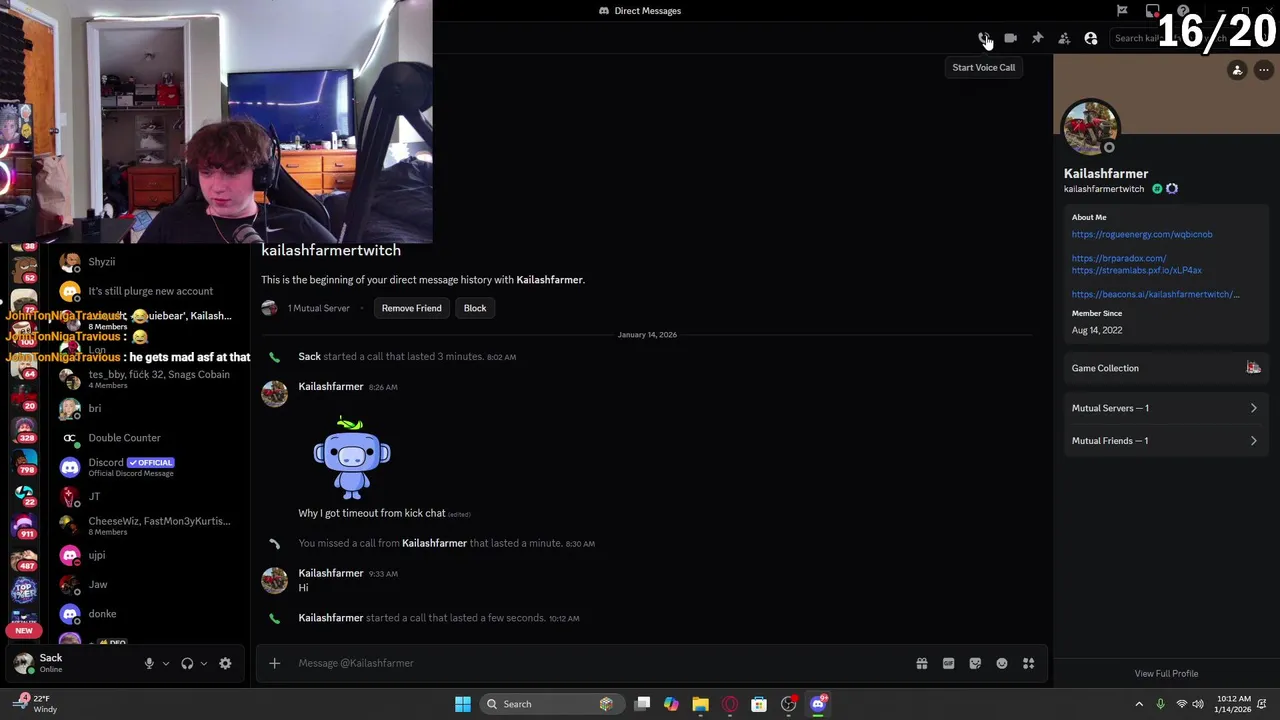Click the Block button
The image size is (1280, 720).
pos(475,308)
